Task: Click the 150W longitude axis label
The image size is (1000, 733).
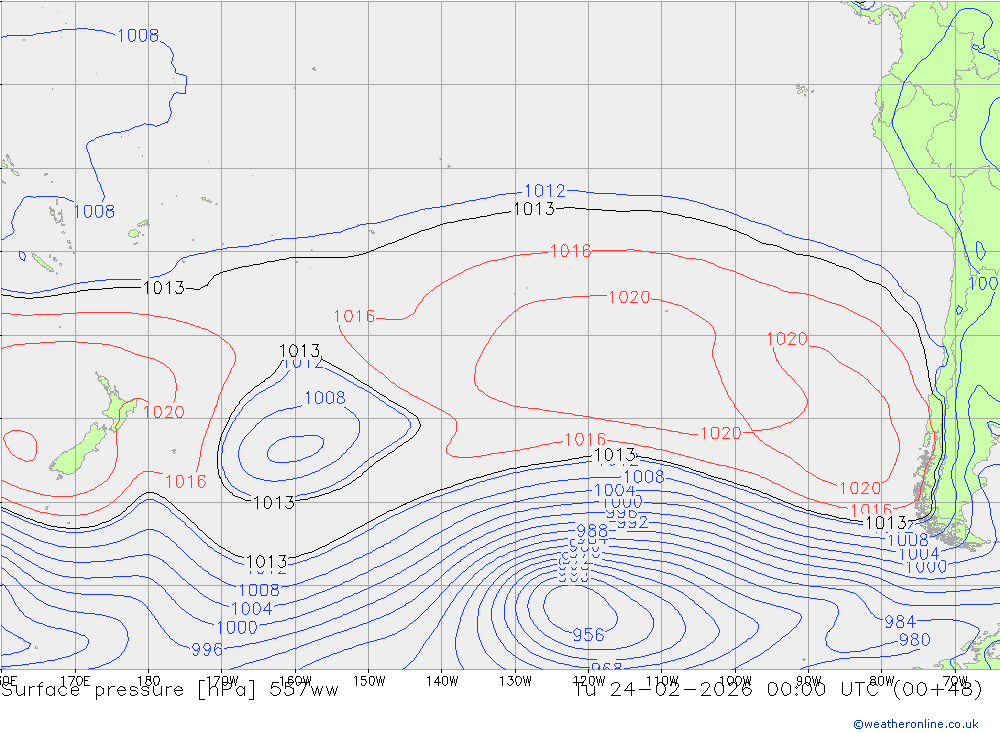Action: [x=369, y=681]
